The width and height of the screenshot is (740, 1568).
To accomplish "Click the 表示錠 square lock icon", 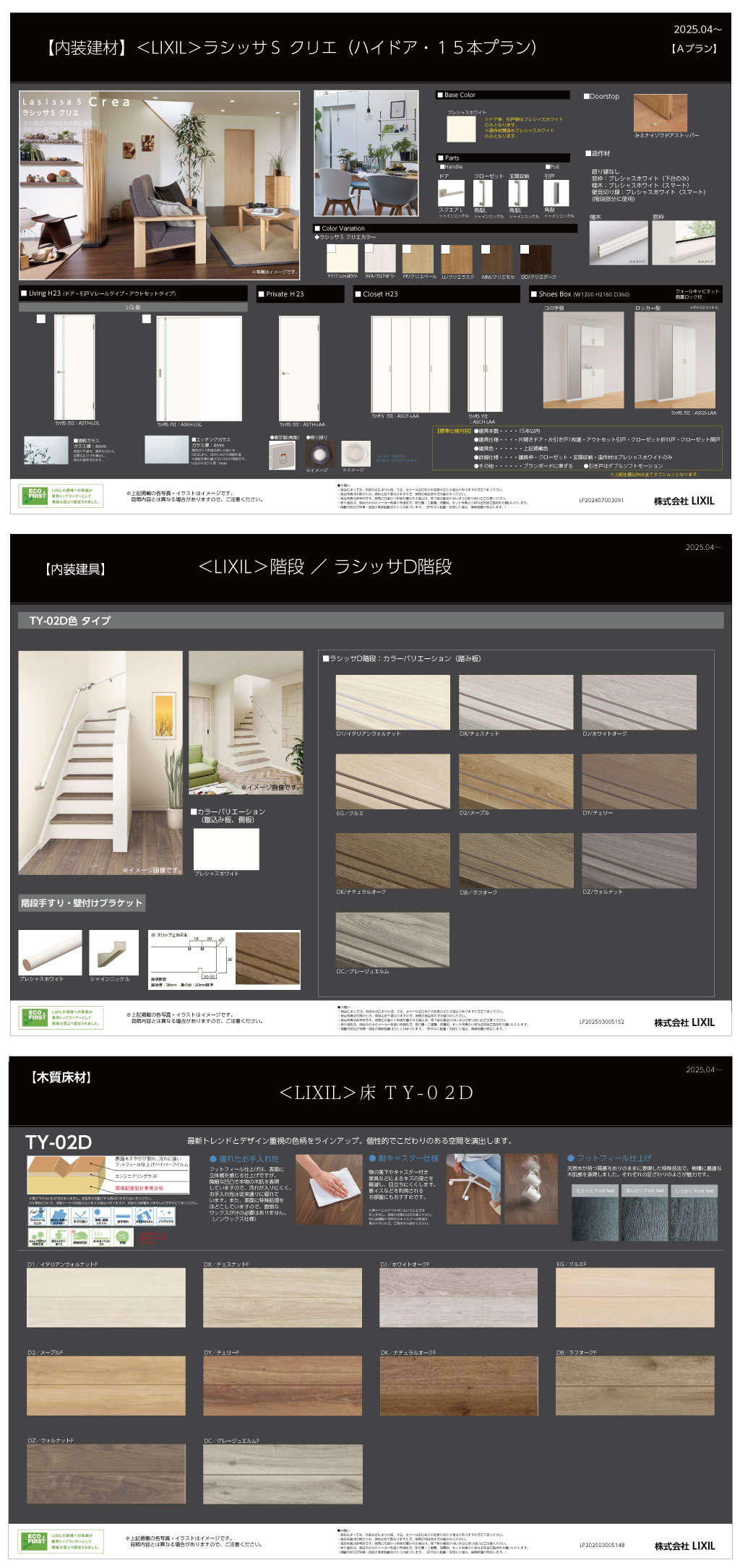I will 282,455.
